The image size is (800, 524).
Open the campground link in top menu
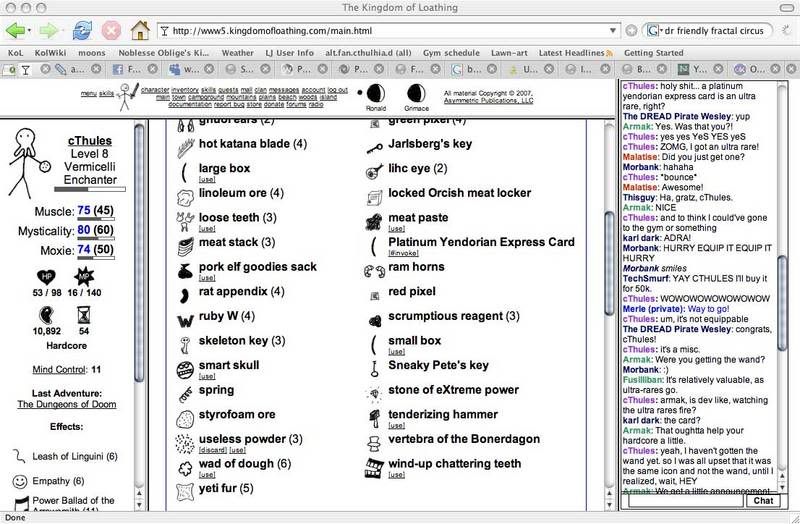coord(206,97)
